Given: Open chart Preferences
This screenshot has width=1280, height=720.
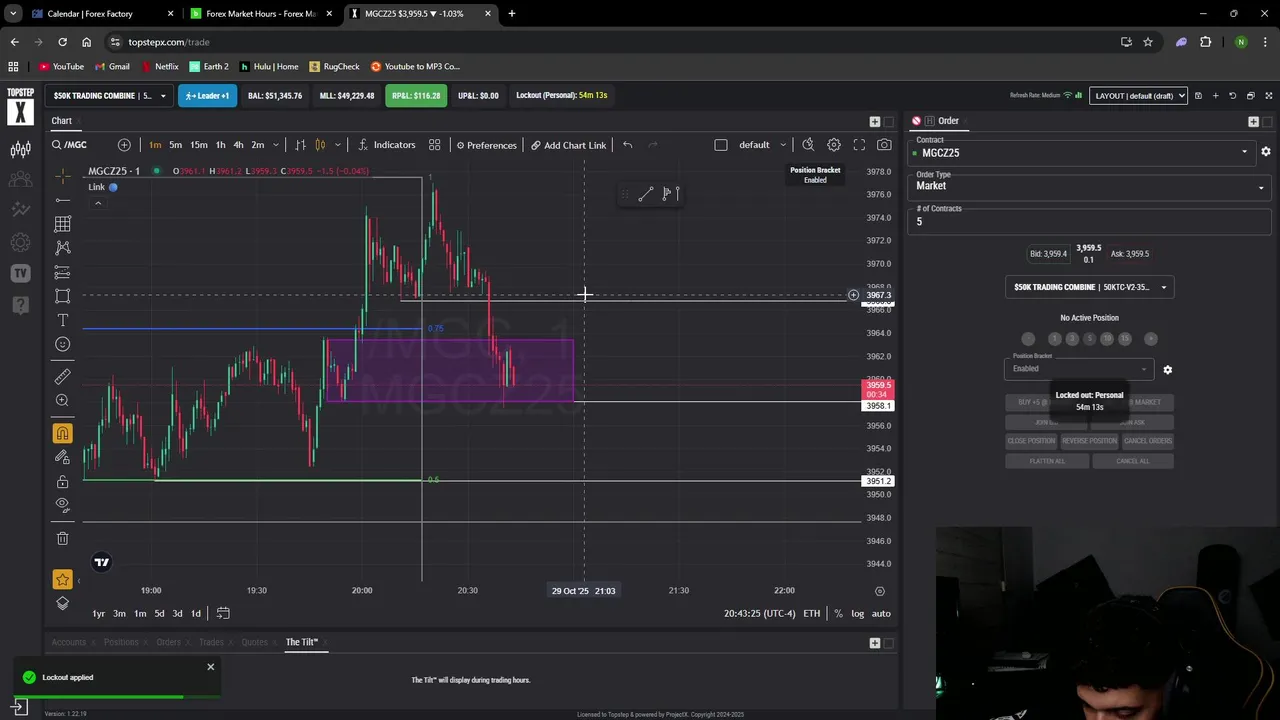Looking at the screenshot, I should 486,145.
